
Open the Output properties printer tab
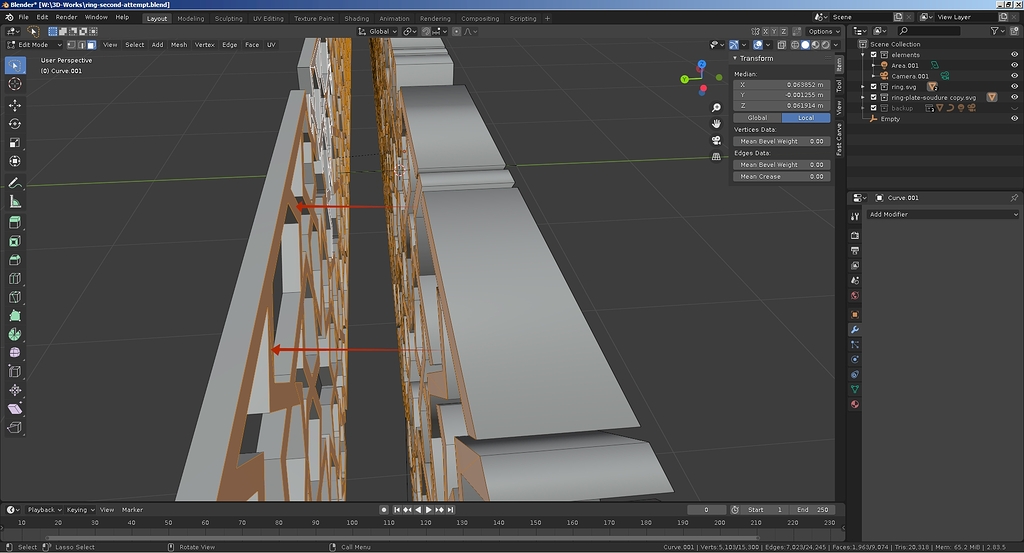(855, 250)
